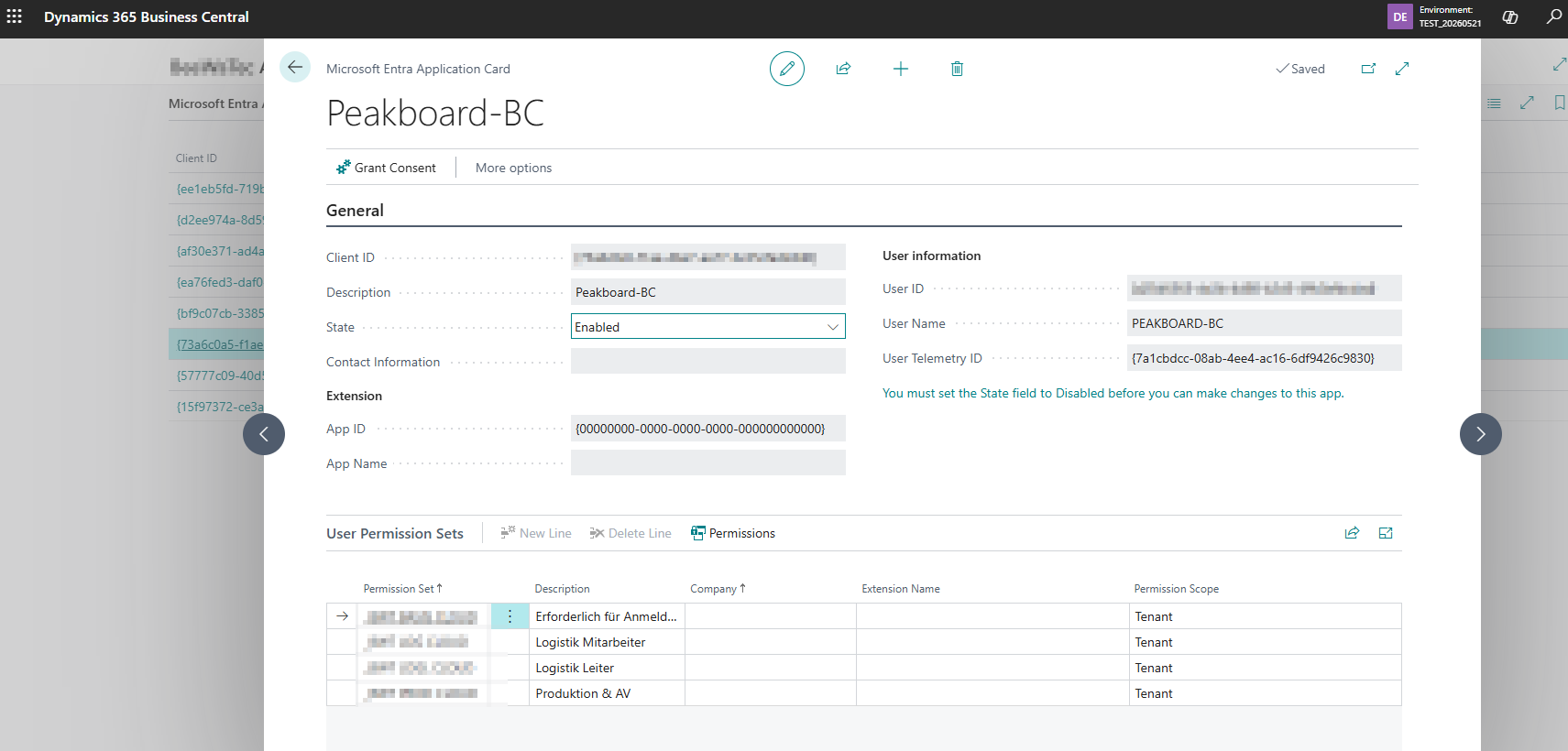The height and width of the screenshot is (751, 1568).
Task: Click Permissions action in subpage
Action: click(733, 533)
